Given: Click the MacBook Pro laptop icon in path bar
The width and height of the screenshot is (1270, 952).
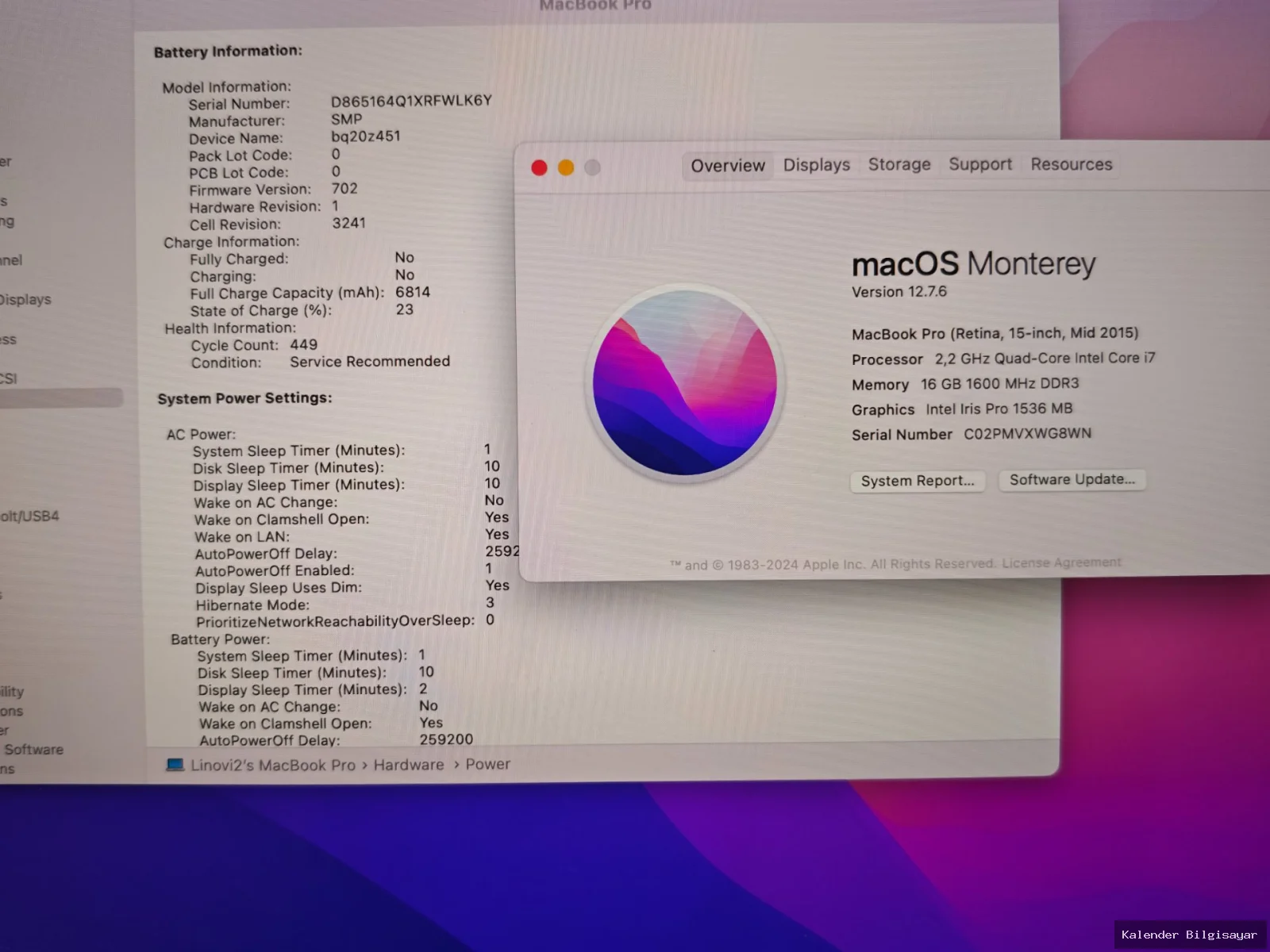Looking at the screenshot, I should coord(175,765).
